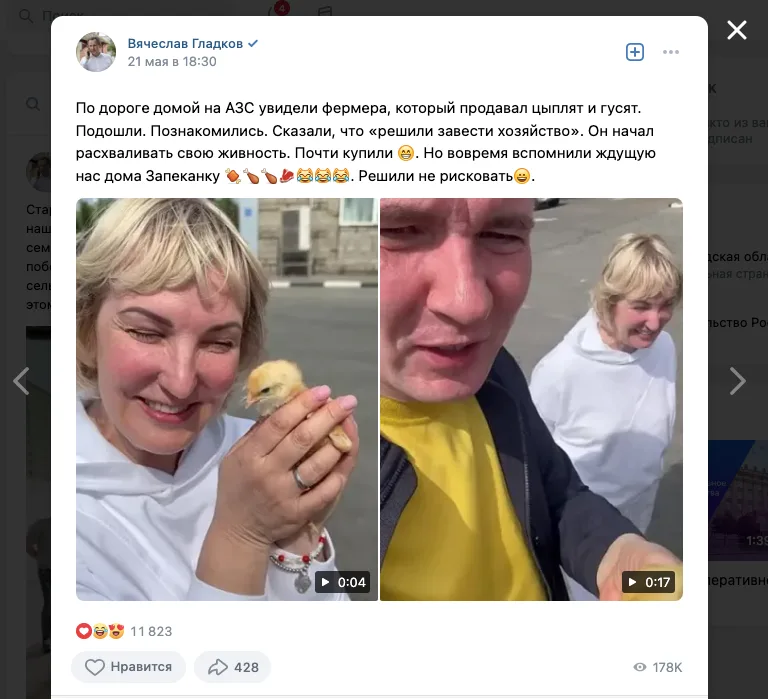Viewport: 768px width, 699px height.
Task: Click the notifications badge icon at top
Action: [x=278, y=9]
